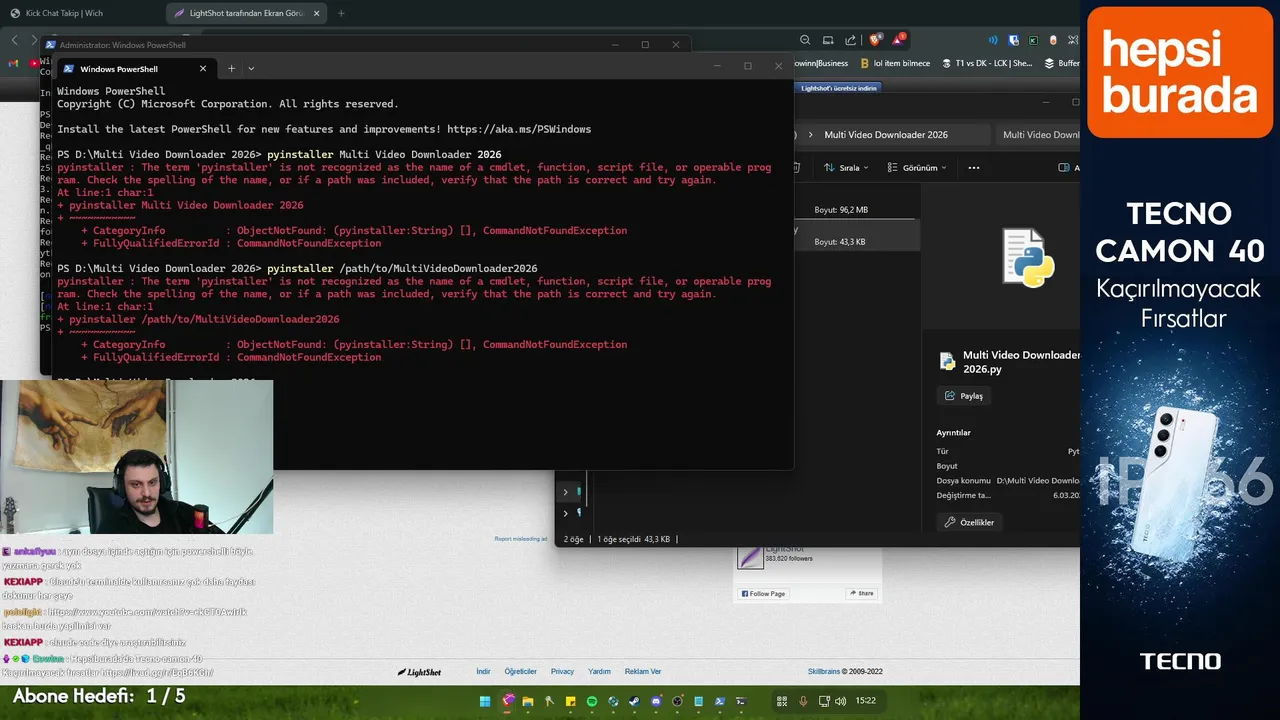Click Multi Video Downloader 2026 breadcrumb in Explorer
Screen dimensions: 1280x720
click(886, 135)
